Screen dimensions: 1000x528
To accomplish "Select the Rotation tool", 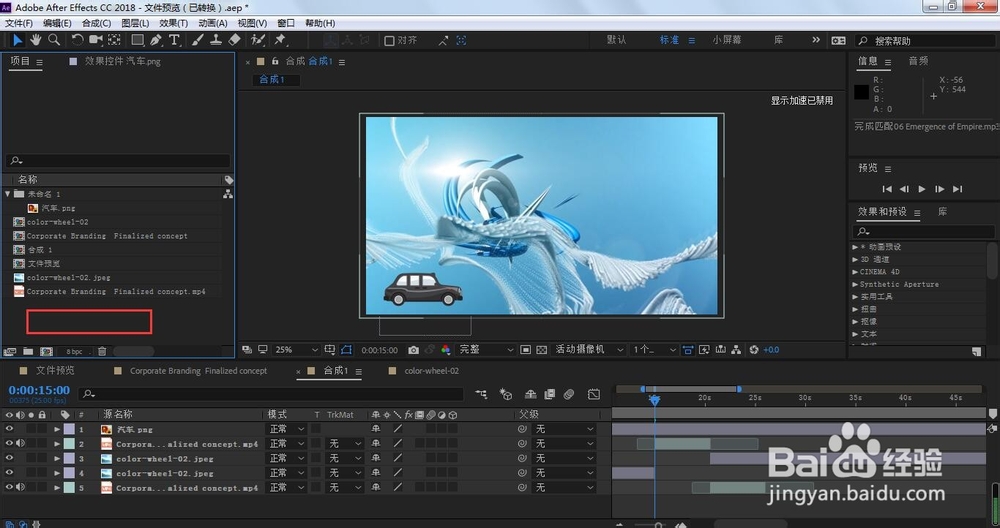I will pos(77,40).
